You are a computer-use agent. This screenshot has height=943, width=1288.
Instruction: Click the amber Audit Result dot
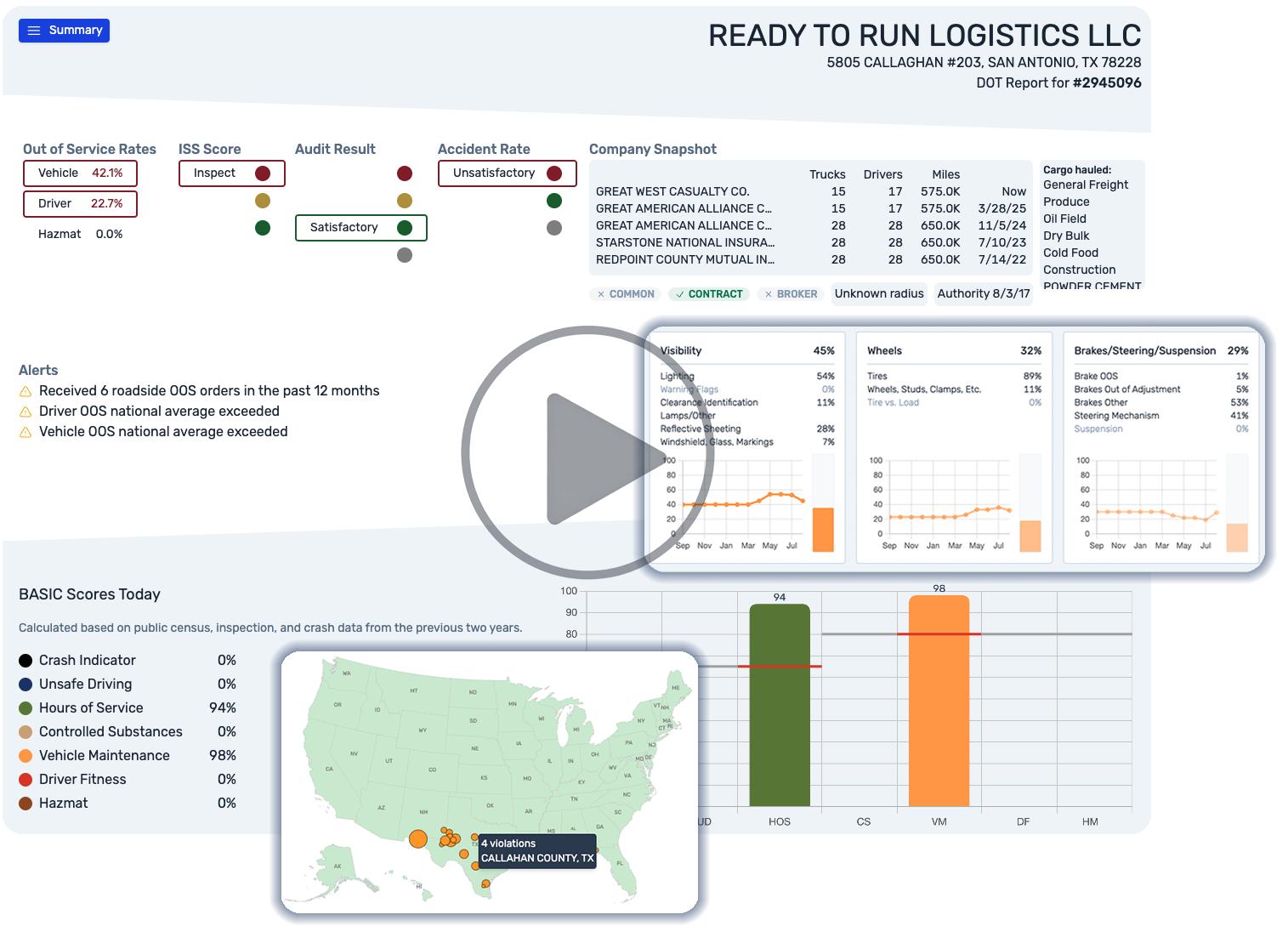pos(405,201)
